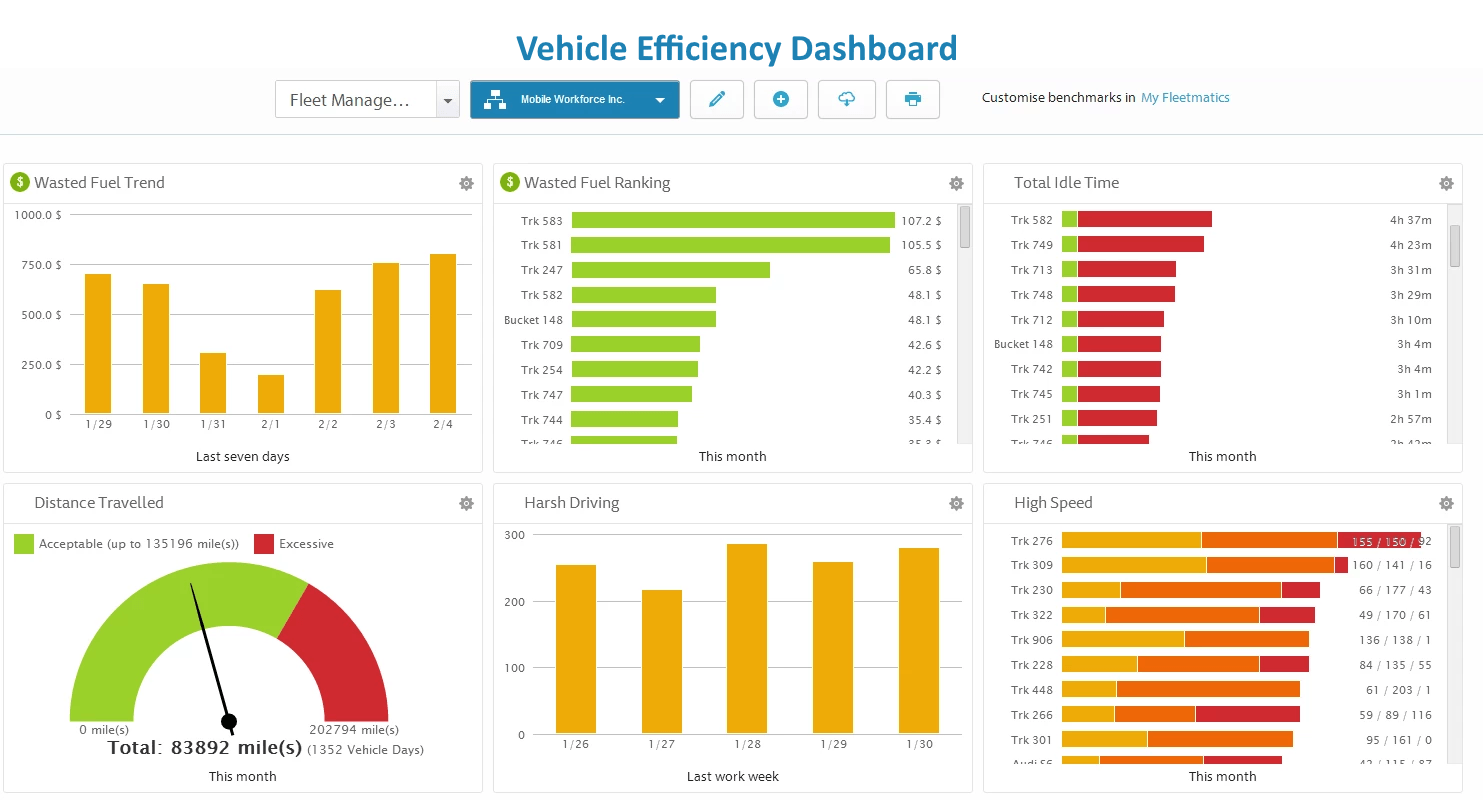This screenshot has height=800, width=1483.
Task: Click Wasted Fuel Ranking scrollbar thumb
Action: click(965, 227)
